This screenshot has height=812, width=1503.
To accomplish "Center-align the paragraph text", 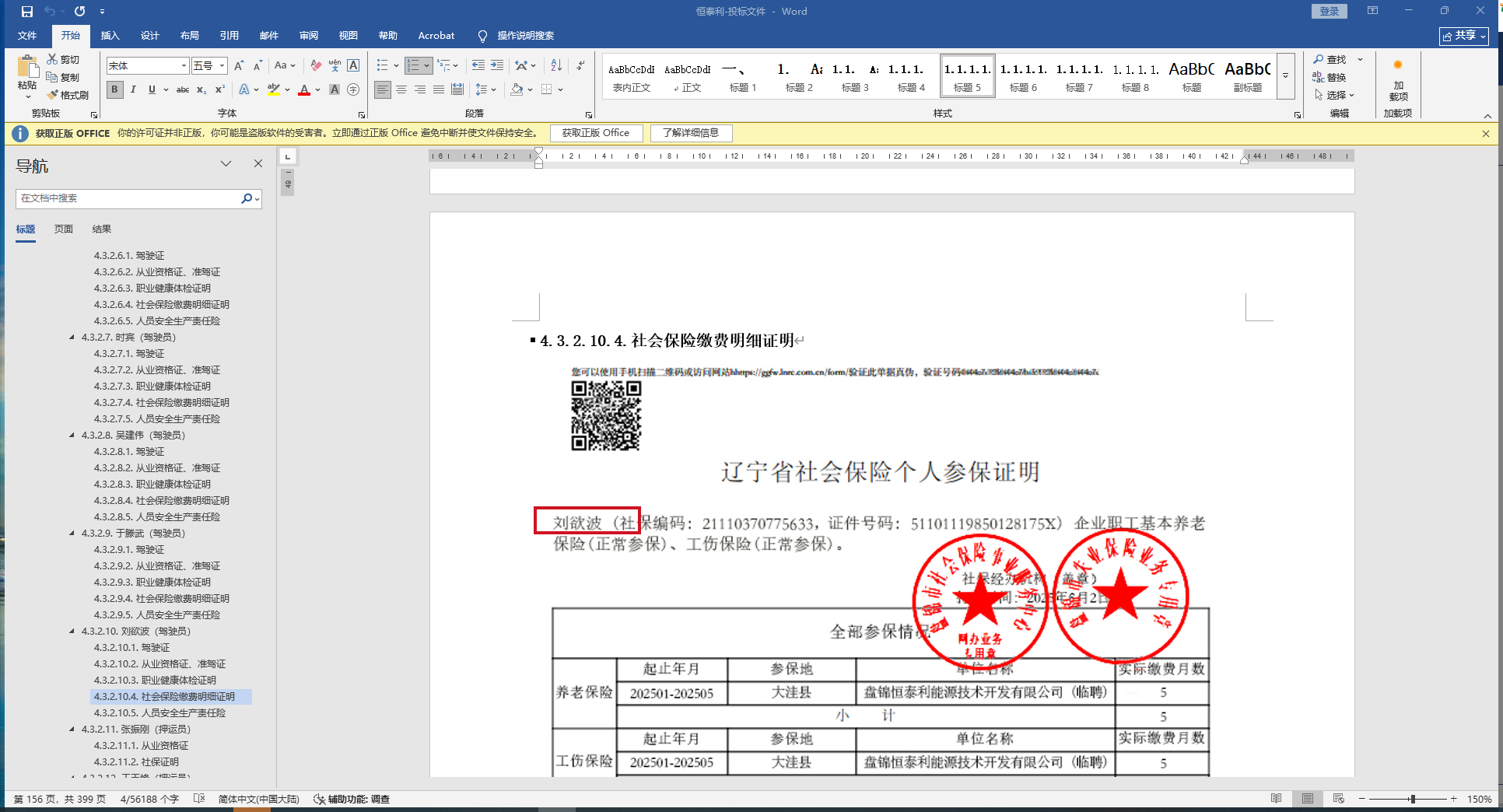I will pos(401,90).
